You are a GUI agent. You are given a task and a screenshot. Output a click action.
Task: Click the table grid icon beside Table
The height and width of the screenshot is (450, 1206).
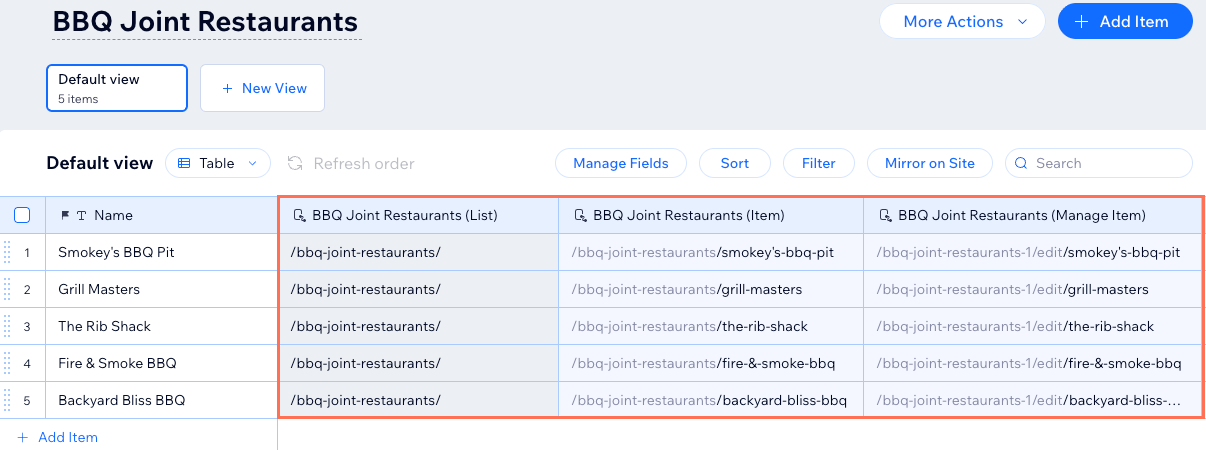(185, 163)
